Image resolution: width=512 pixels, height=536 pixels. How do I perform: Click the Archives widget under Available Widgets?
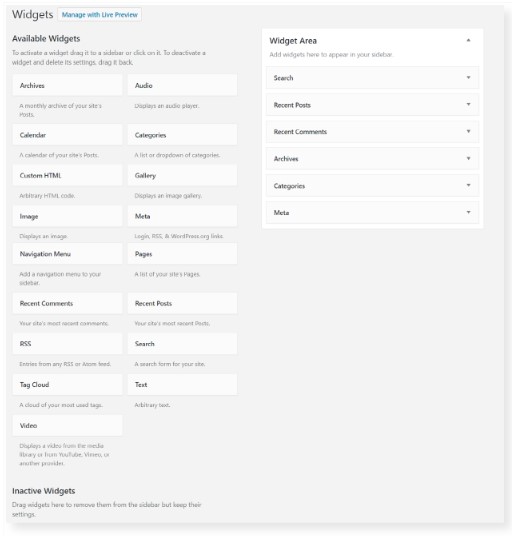coord(67,85)
